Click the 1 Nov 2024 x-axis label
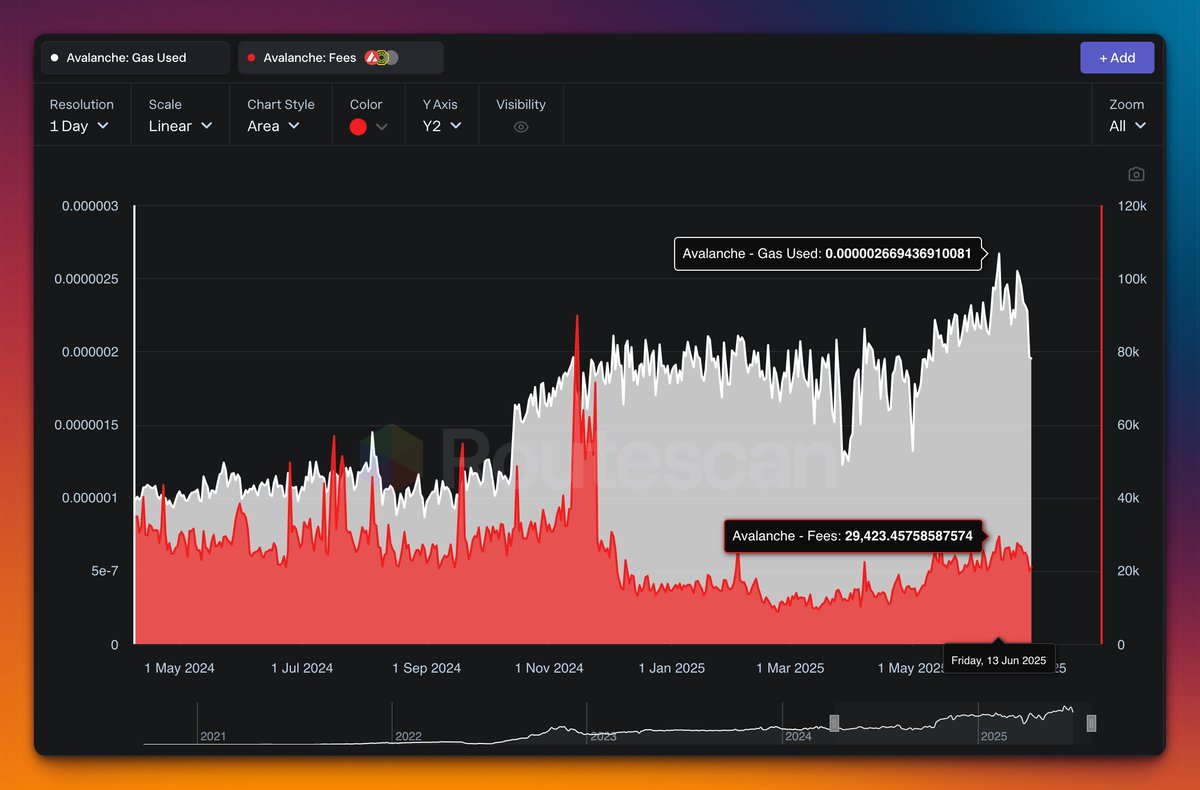This screenshot has width=1200, height=790. point(549,668)
